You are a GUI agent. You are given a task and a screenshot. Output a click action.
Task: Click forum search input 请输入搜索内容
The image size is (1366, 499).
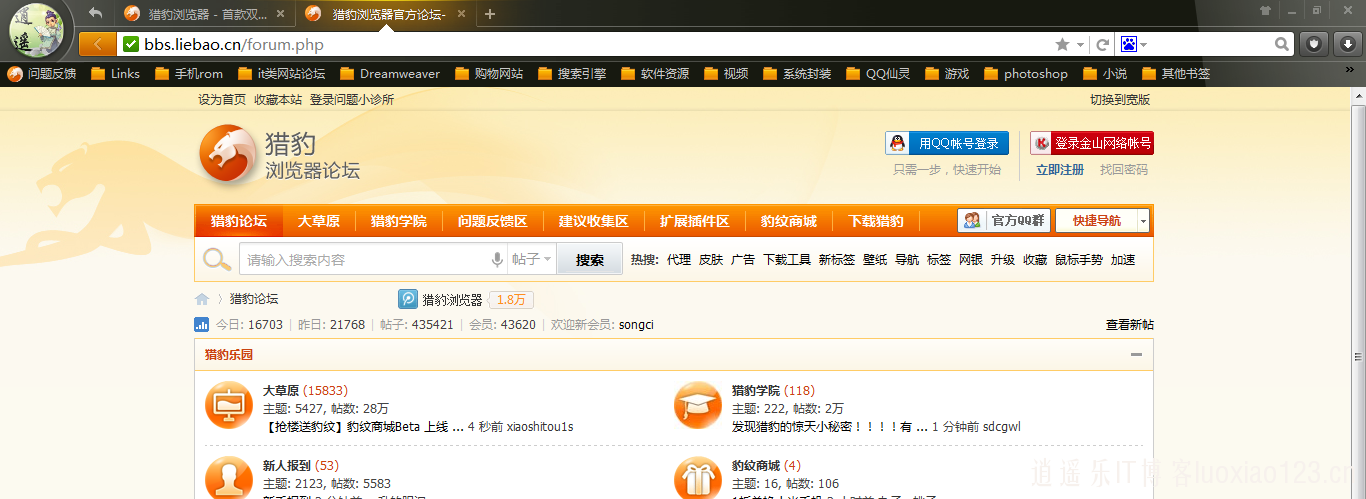click(x=366, y=260)
